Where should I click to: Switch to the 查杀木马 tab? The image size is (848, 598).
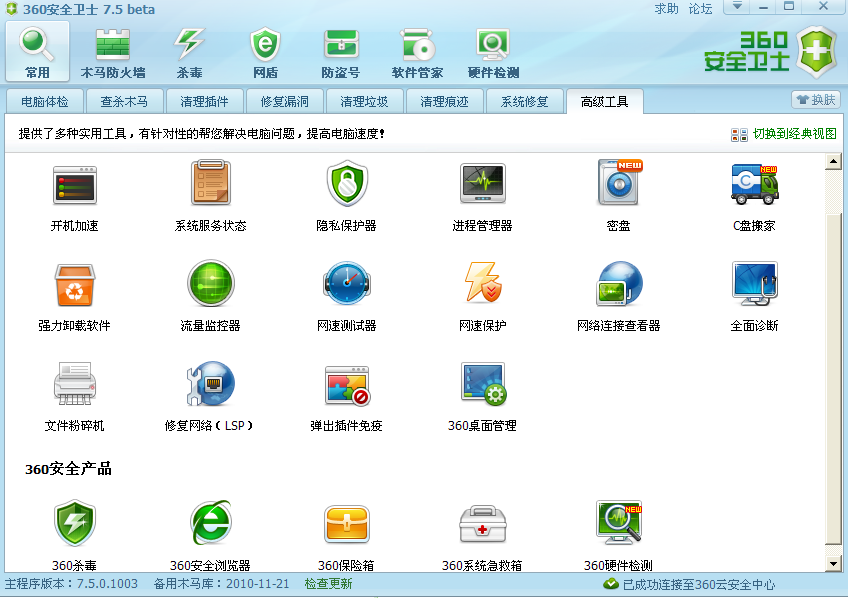click(x=124, y=102)
